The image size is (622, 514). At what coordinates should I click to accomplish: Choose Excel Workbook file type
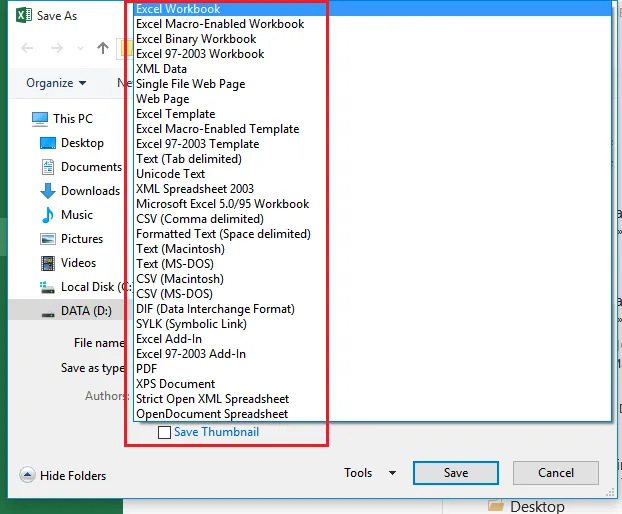pos(372,9)
